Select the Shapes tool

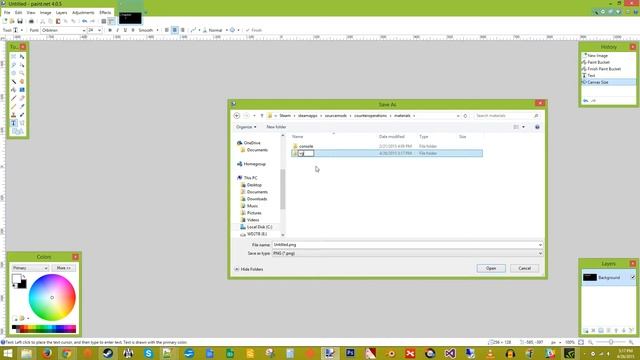point(18,131)
